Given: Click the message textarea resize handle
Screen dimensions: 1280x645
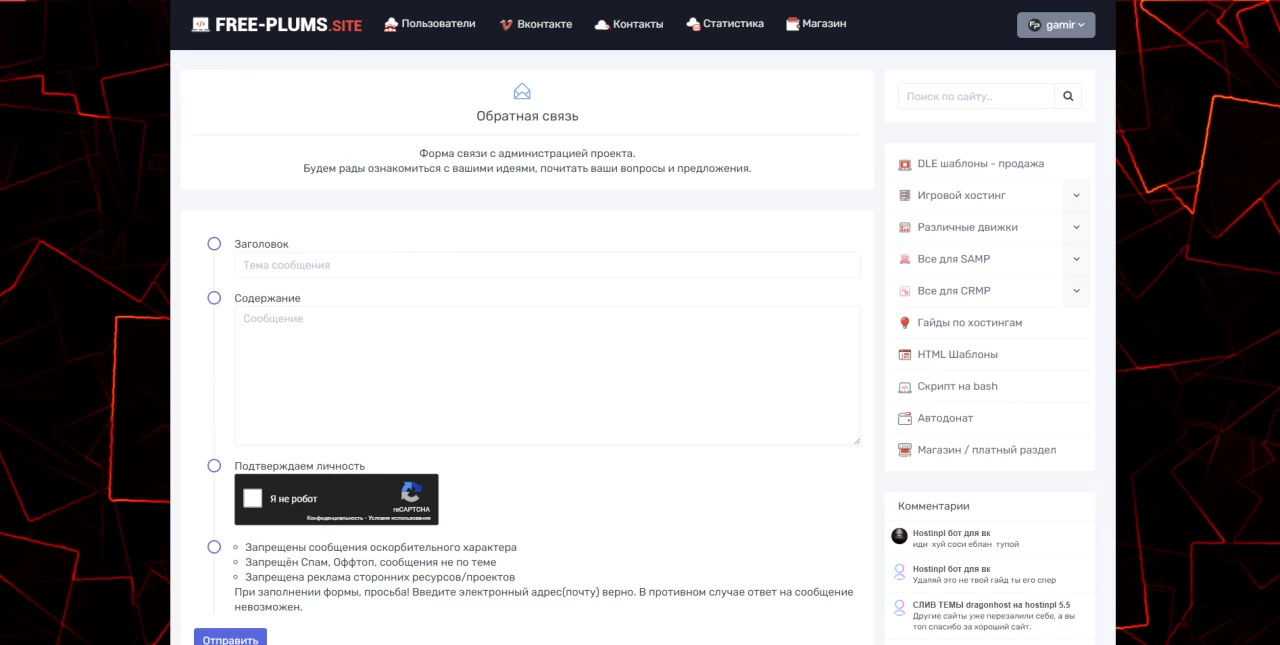Looking at the screenshot, I should (x=856, y=440).
